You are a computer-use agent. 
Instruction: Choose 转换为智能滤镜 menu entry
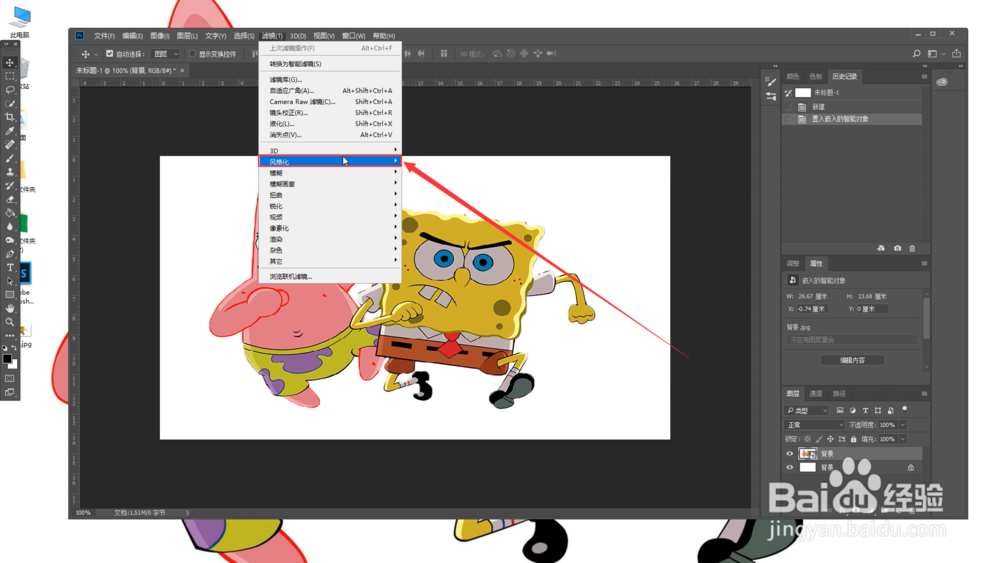tap(330, 64)
